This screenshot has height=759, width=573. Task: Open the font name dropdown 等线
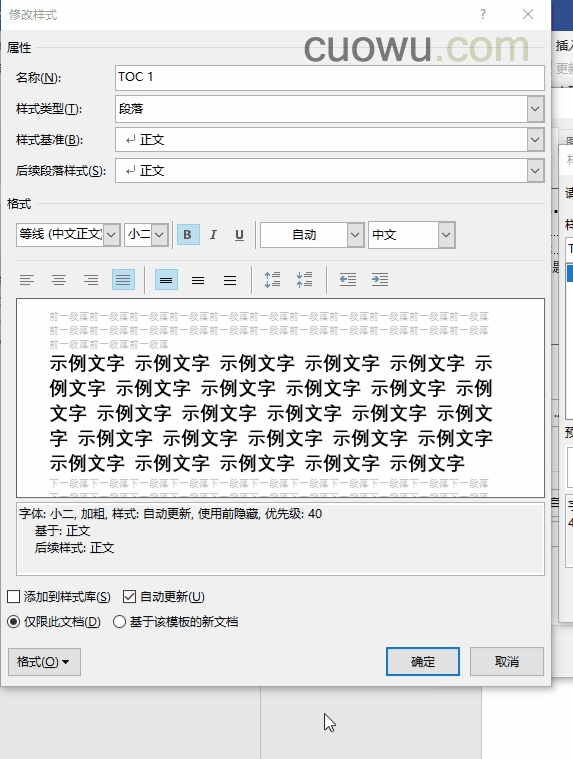(111, 235)
